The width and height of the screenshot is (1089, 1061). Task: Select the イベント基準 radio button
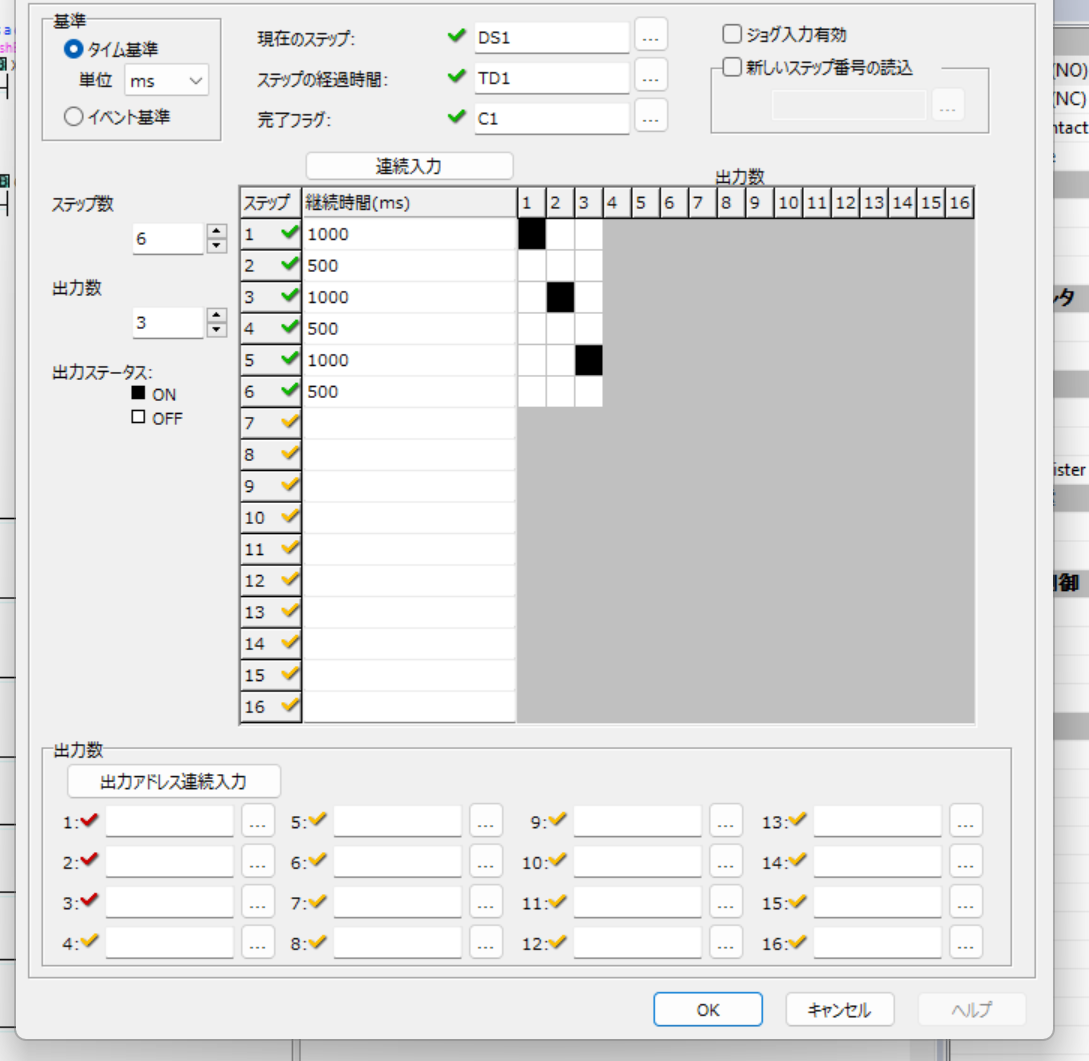pos(74,117)
